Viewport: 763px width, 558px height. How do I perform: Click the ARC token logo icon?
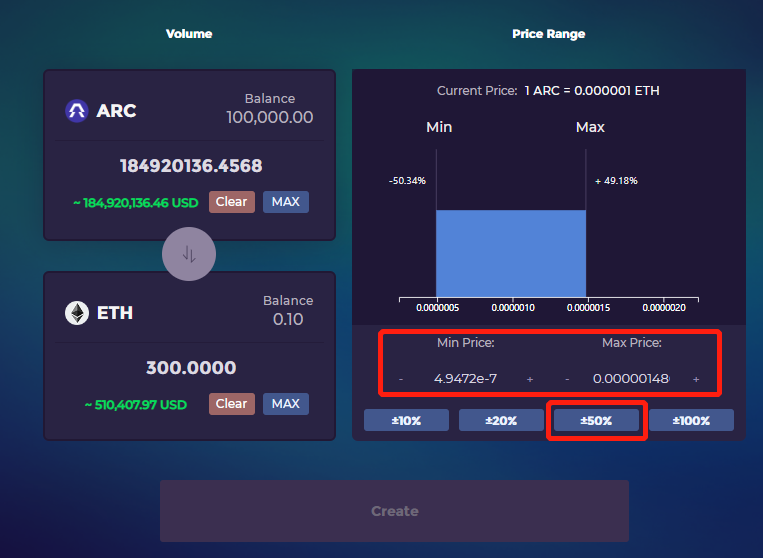tap(77, 111)
